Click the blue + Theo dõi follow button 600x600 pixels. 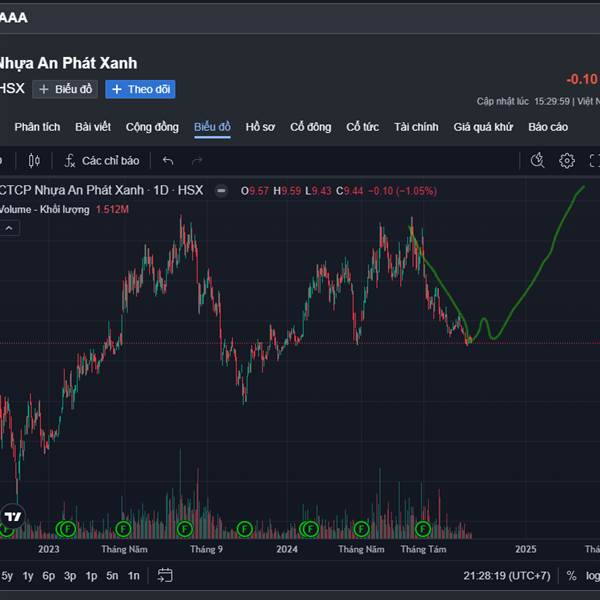coord(140,89)
